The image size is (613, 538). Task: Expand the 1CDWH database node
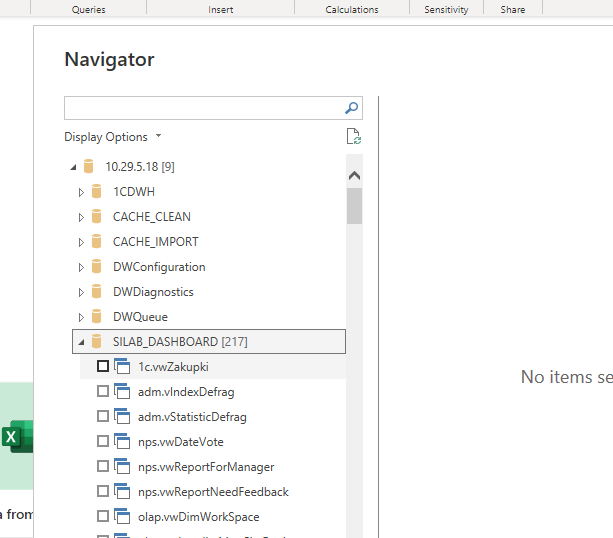pos(81,192)
